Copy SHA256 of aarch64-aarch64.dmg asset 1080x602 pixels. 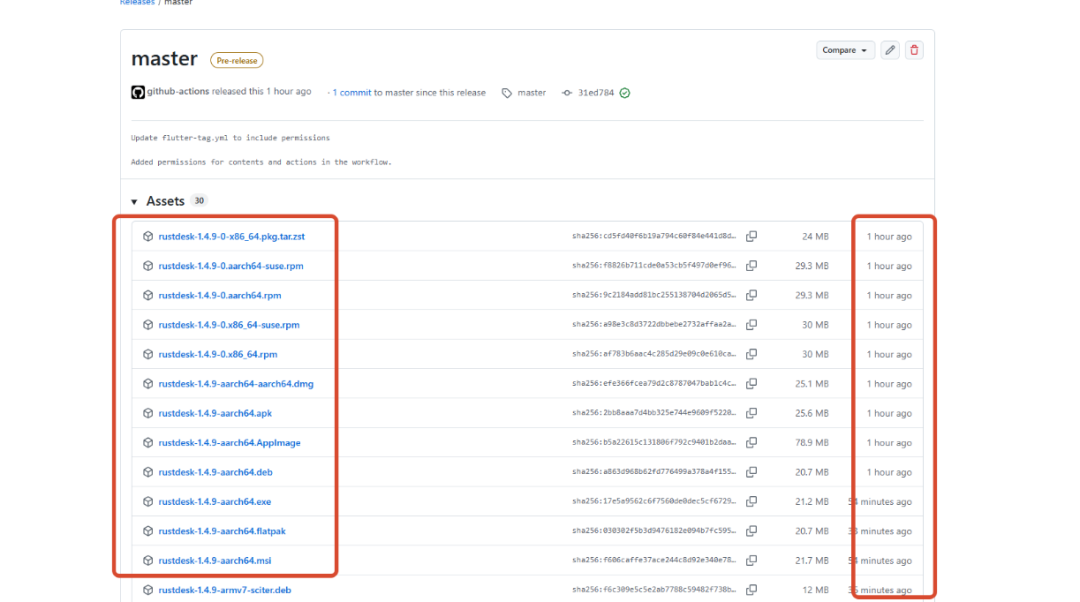pyautogui.click(x=751, y=384)
